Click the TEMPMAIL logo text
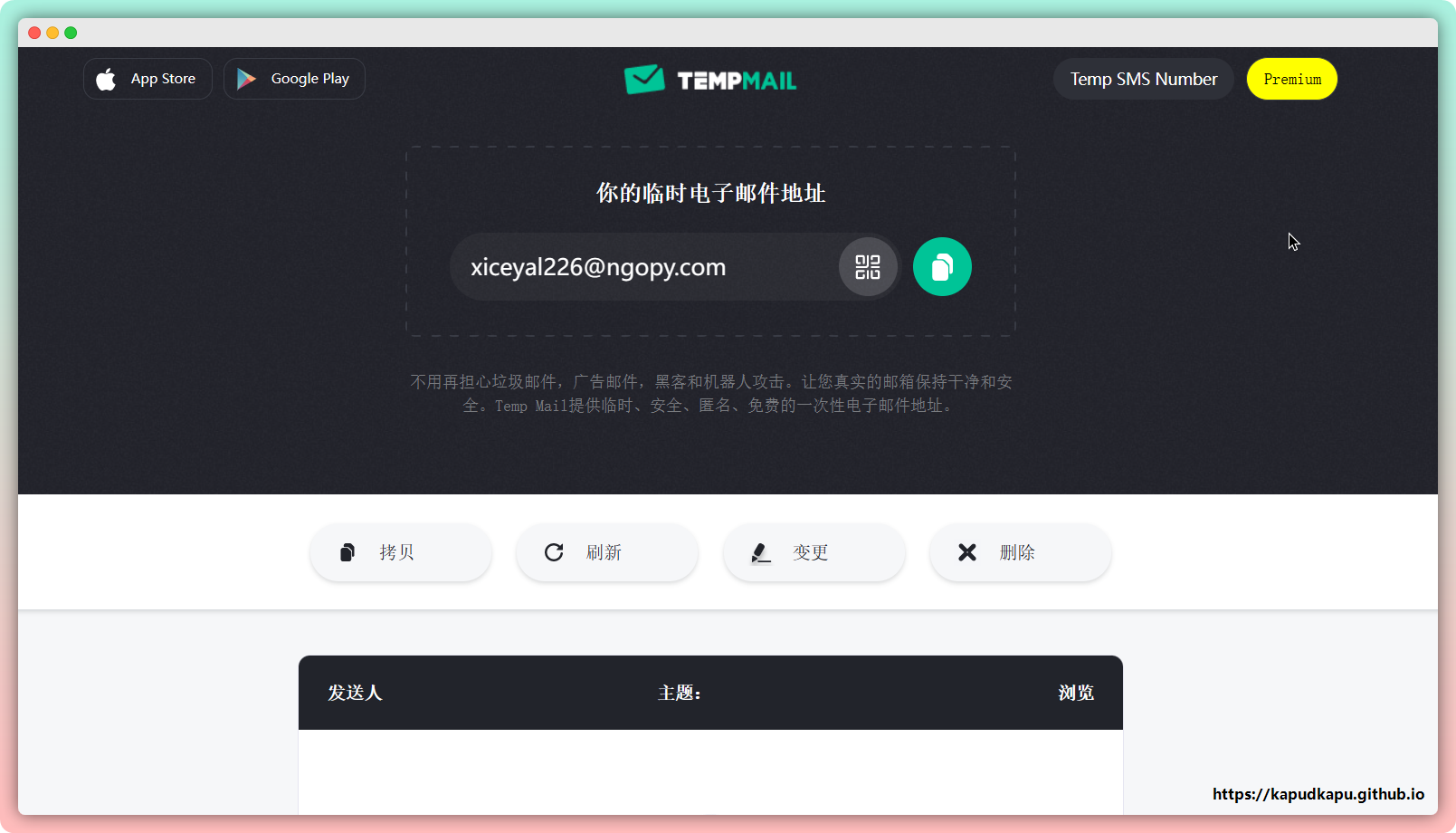 pos(737,81)
